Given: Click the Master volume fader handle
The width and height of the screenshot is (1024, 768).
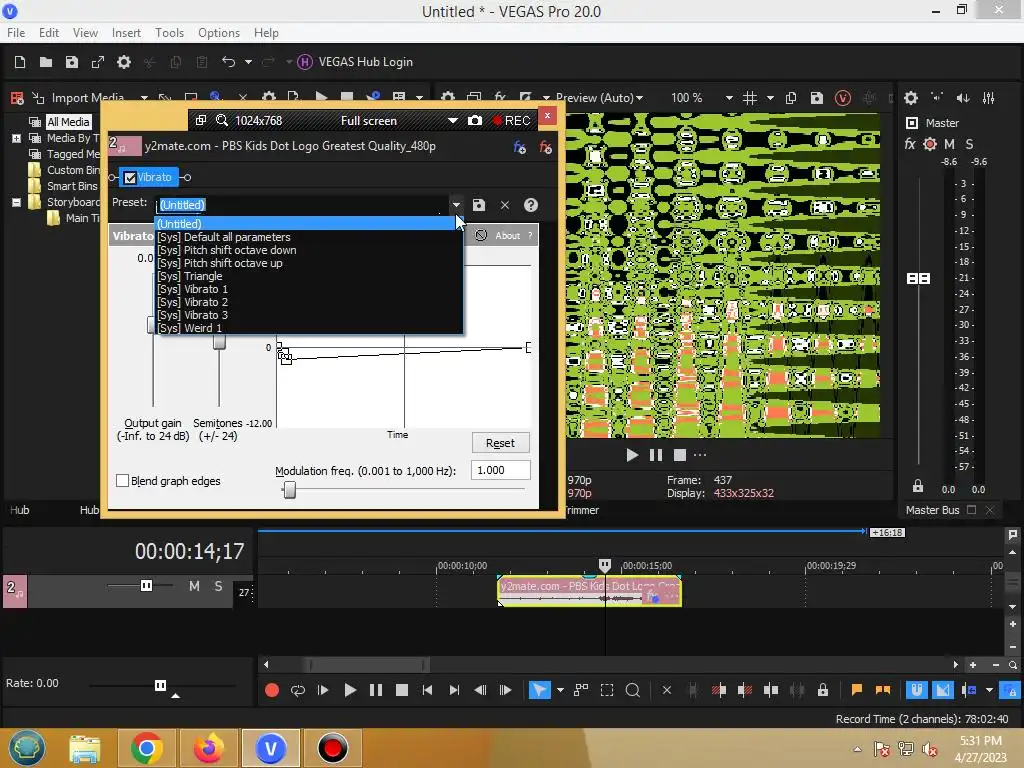Looking at the screenshot, I should point(918,279).
